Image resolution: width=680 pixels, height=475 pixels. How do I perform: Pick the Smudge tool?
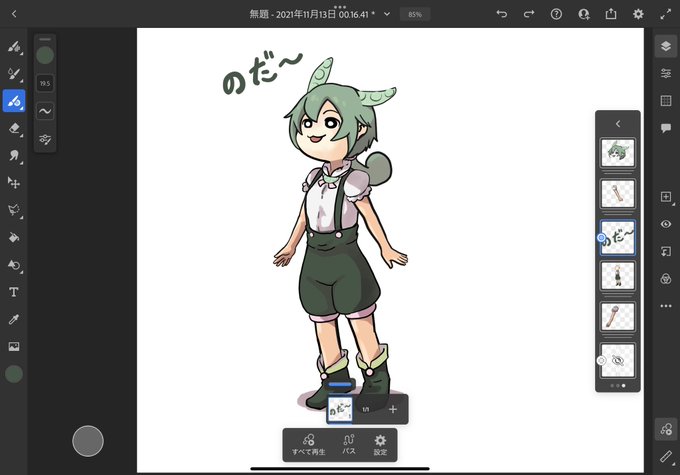point(14,155)
